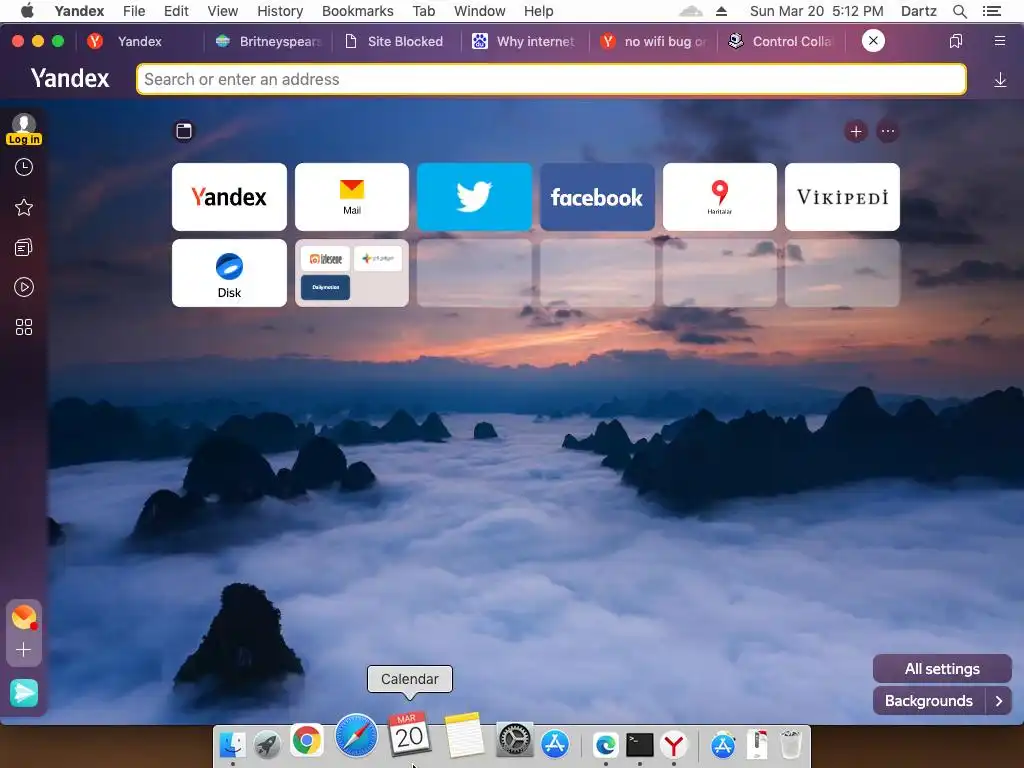
Task: Open the View menu
Action: 223,11
